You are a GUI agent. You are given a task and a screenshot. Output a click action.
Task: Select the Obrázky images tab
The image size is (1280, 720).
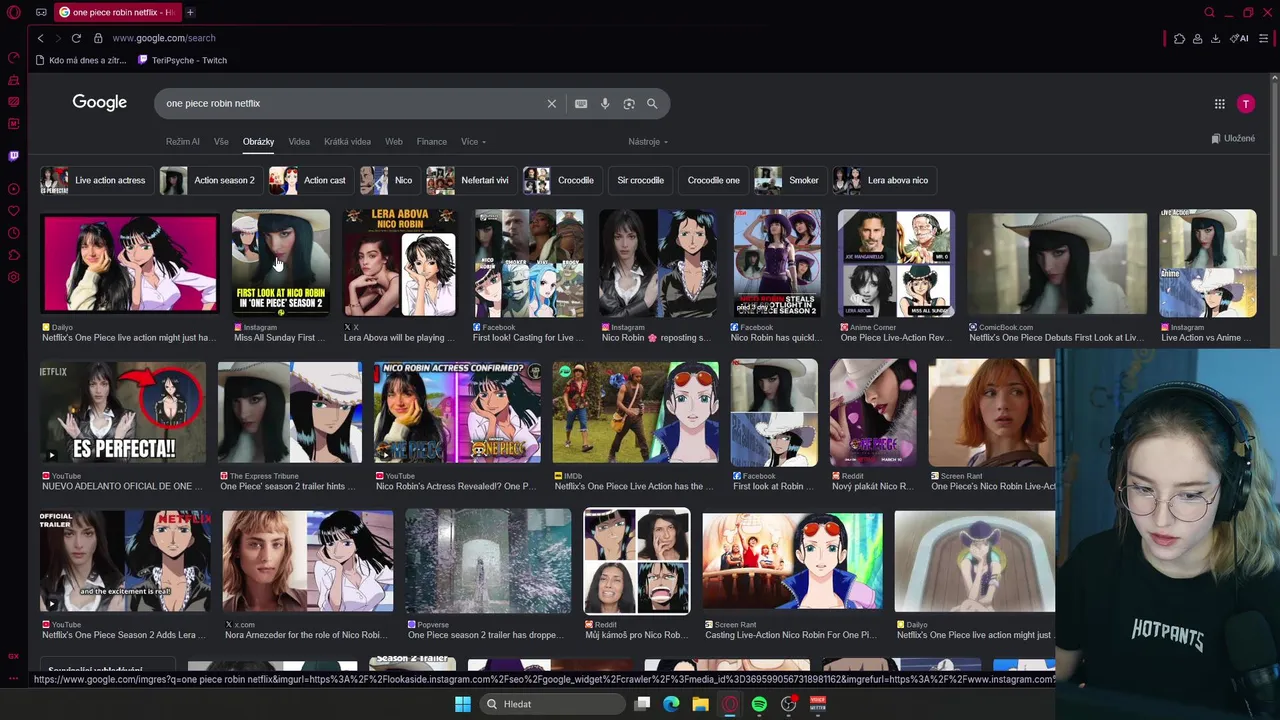[258, 142]
